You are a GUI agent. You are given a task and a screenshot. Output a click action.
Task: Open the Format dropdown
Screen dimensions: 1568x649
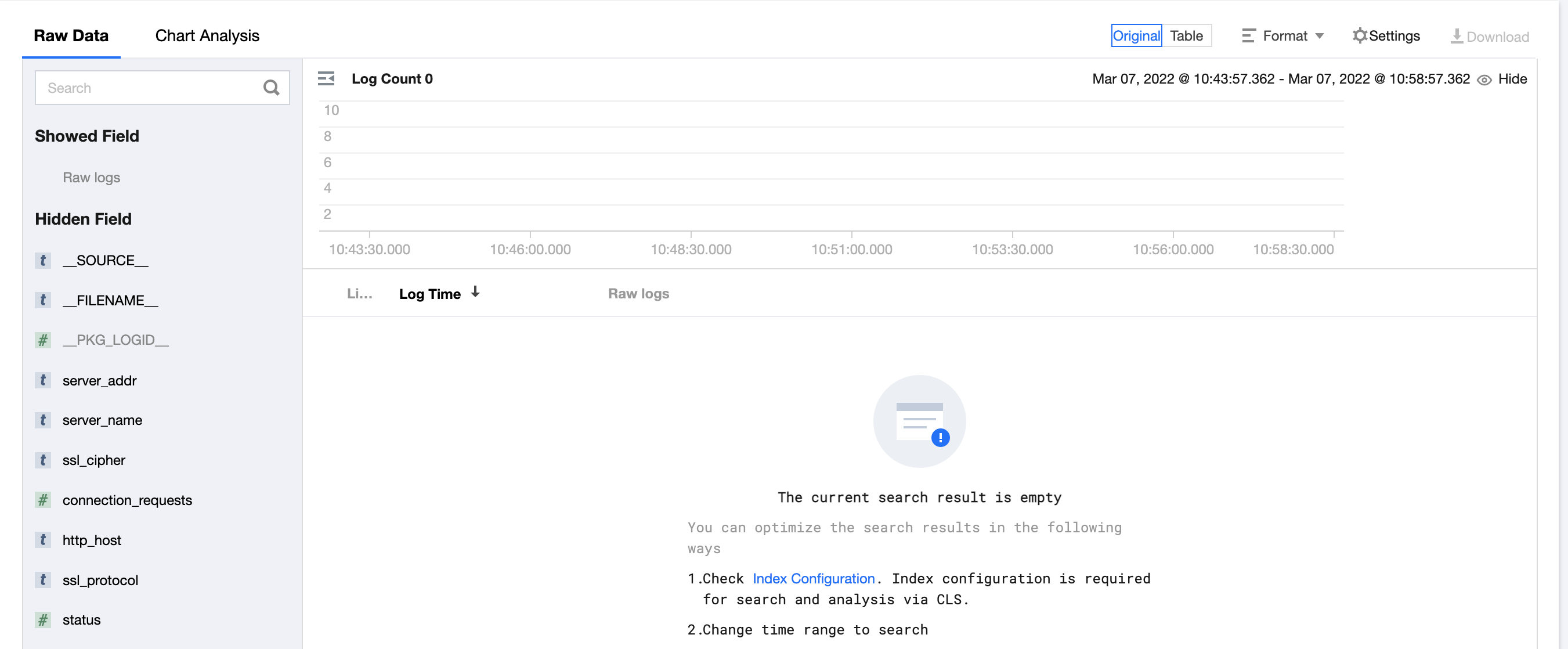coord(1284,36)
